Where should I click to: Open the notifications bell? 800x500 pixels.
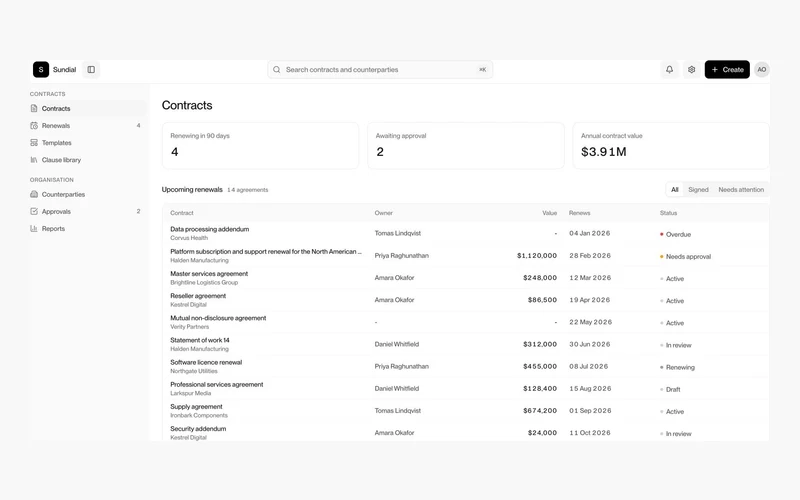point(669,69)
